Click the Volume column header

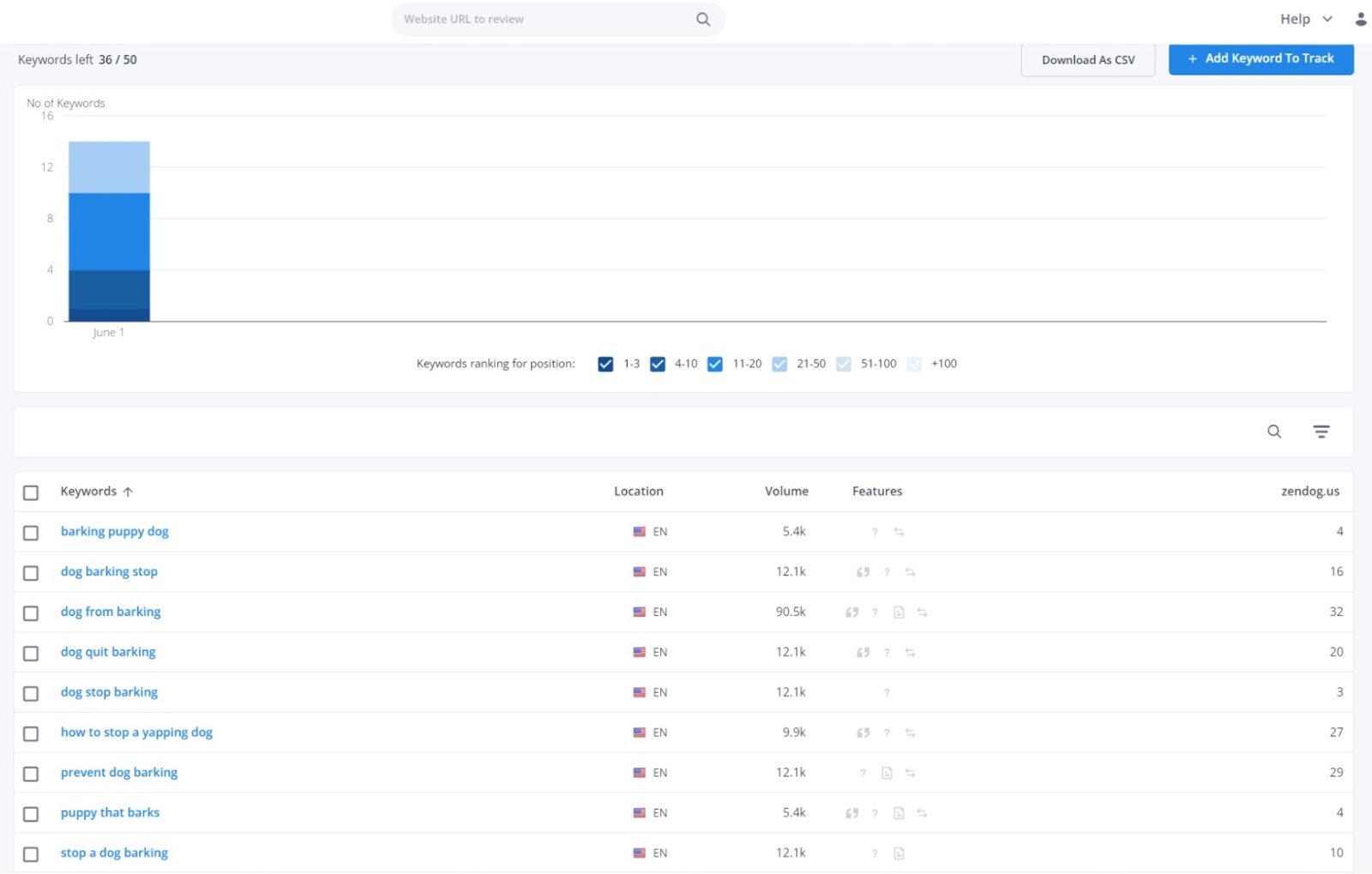click(x=786, y=491)
